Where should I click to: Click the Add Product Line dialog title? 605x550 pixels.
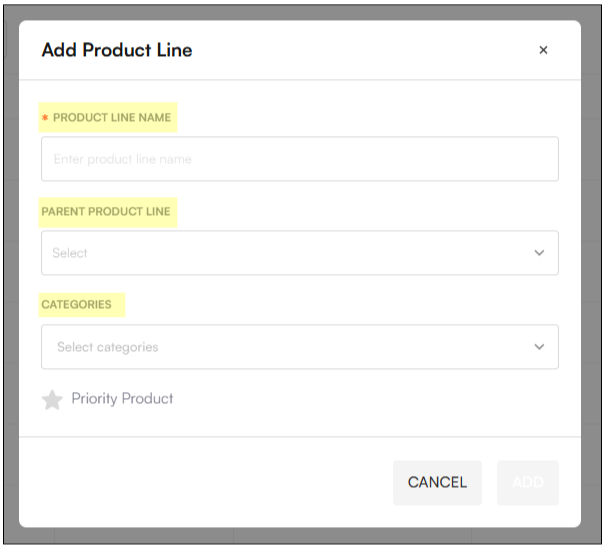tap(117, 50)
